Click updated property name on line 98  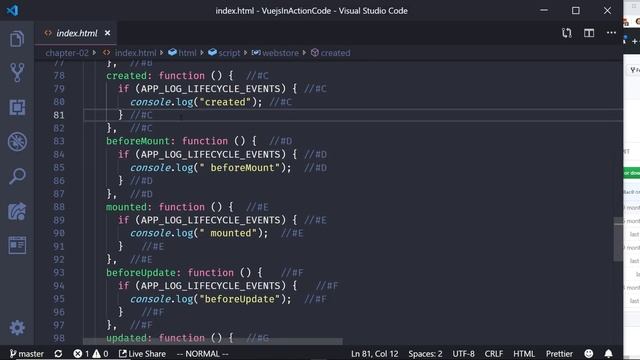coord(127,338)
